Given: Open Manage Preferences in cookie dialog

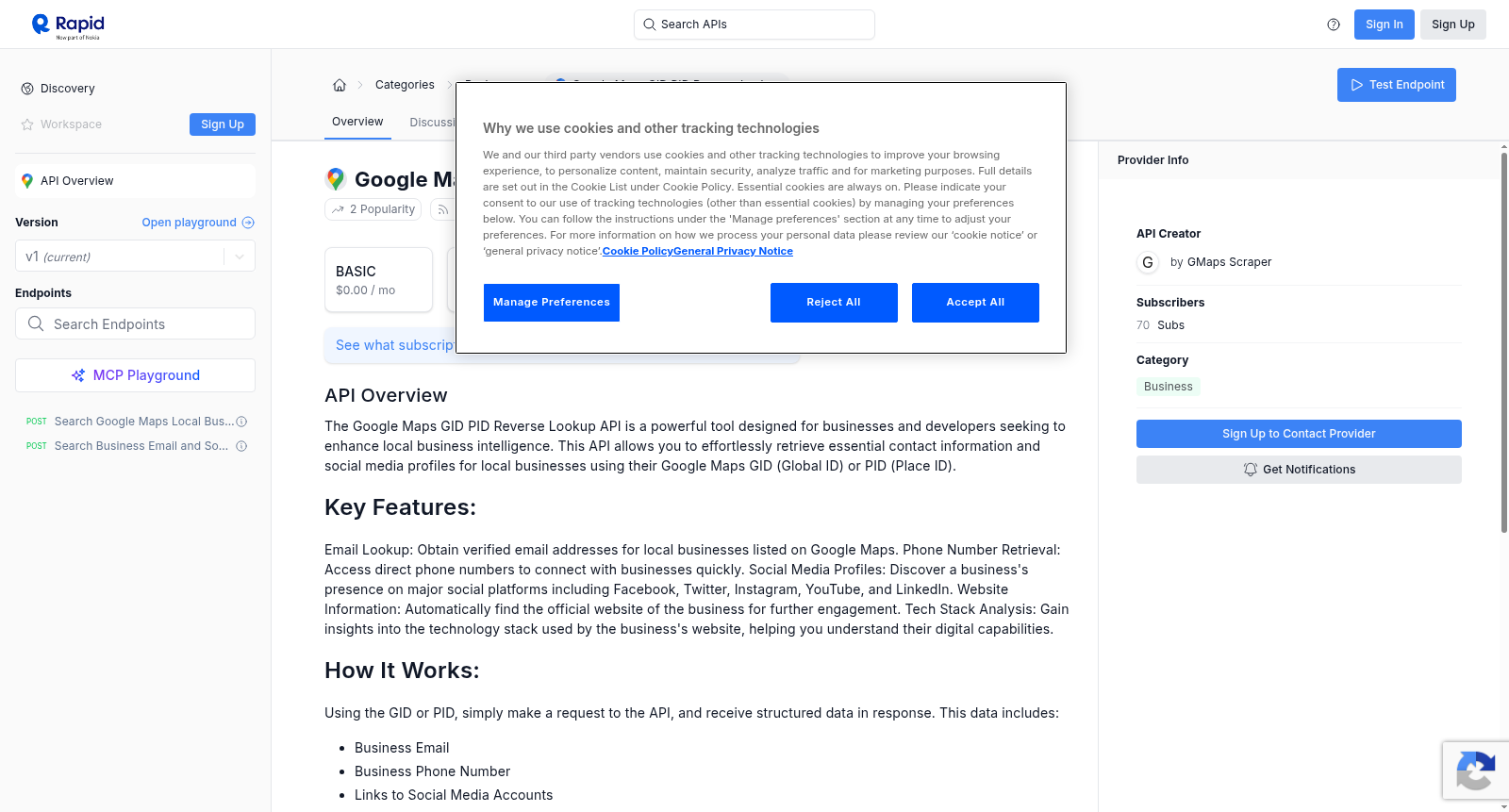Looking at the screenshot, I should tap(552, 303).
